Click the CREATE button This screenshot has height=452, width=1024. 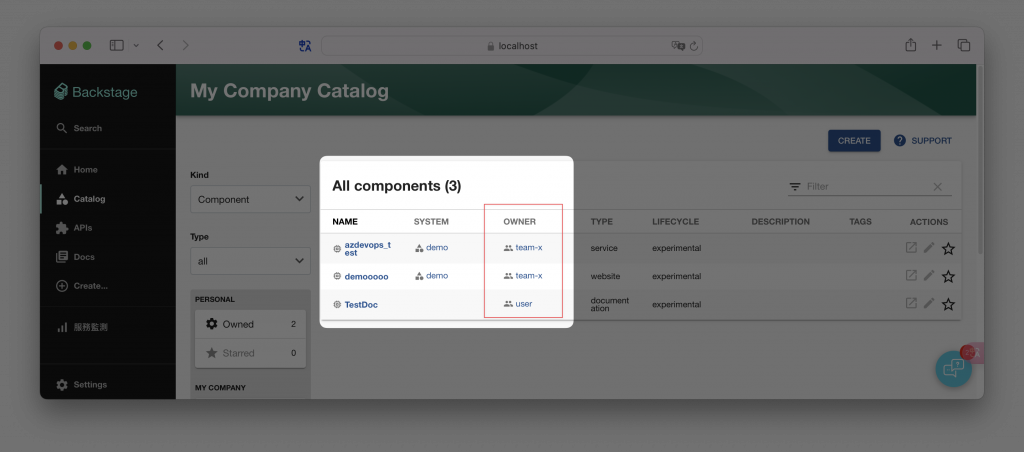pos(854,140)
